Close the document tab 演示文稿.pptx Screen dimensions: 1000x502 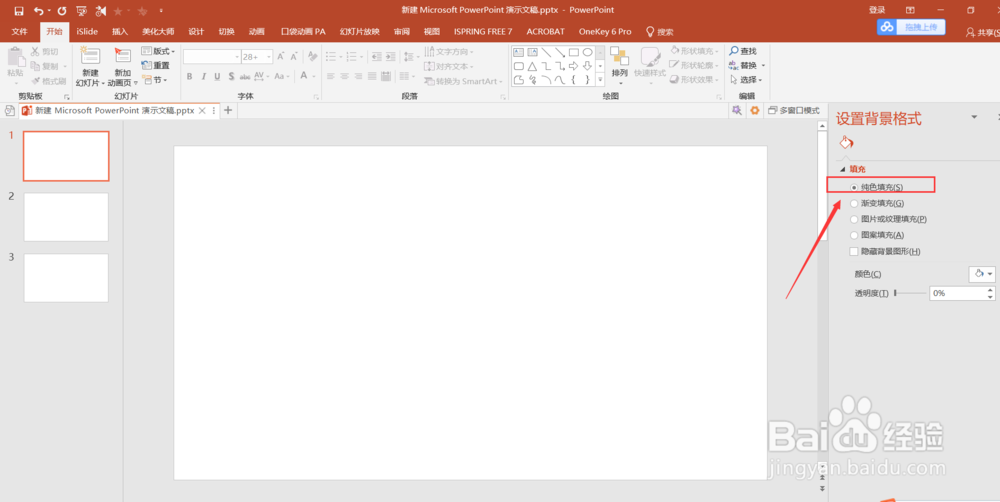click(x=202, y=110)
